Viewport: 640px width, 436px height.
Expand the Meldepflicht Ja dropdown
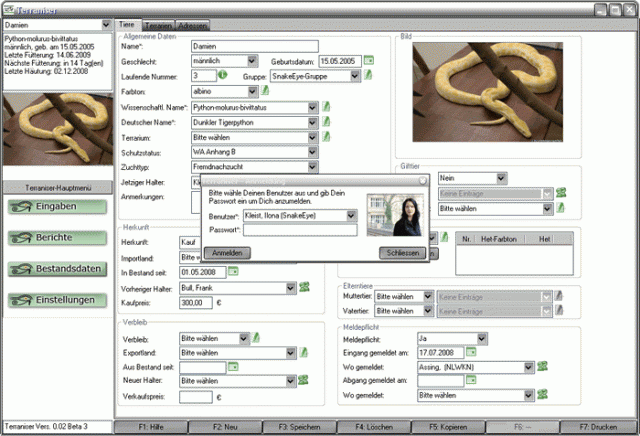482,338
